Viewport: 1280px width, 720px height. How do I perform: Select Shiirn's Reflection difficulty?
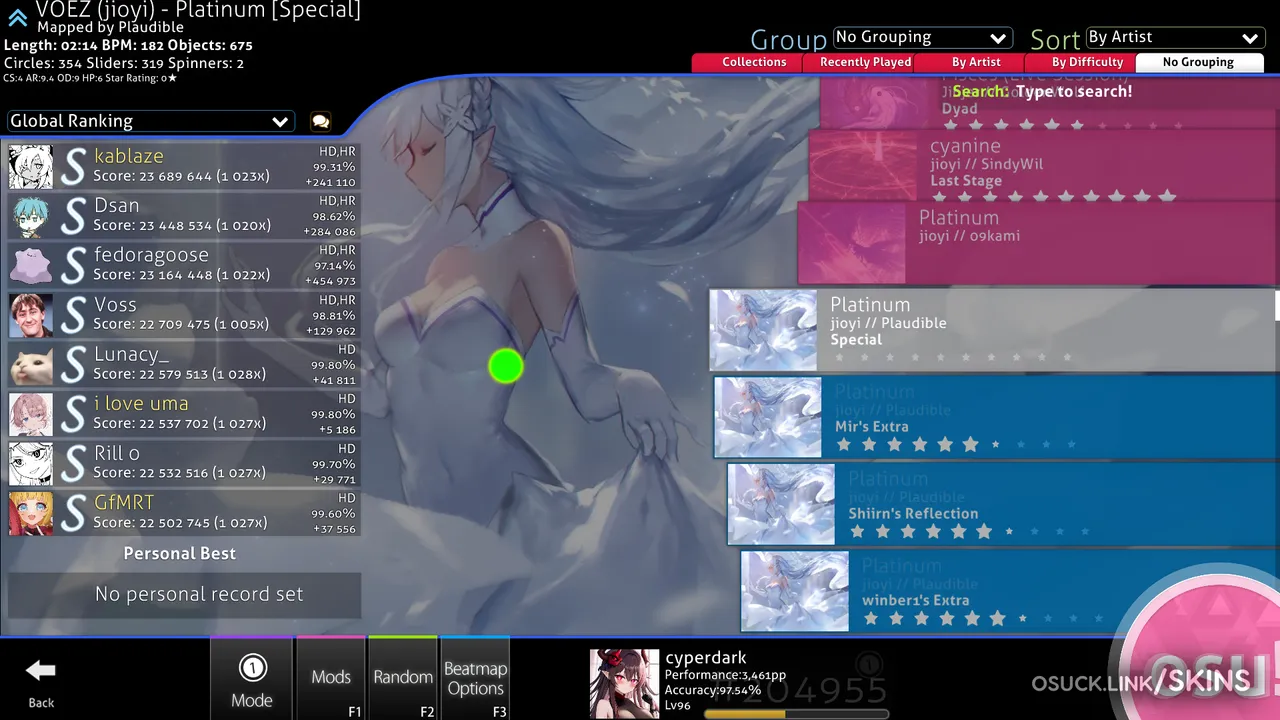1003,504
